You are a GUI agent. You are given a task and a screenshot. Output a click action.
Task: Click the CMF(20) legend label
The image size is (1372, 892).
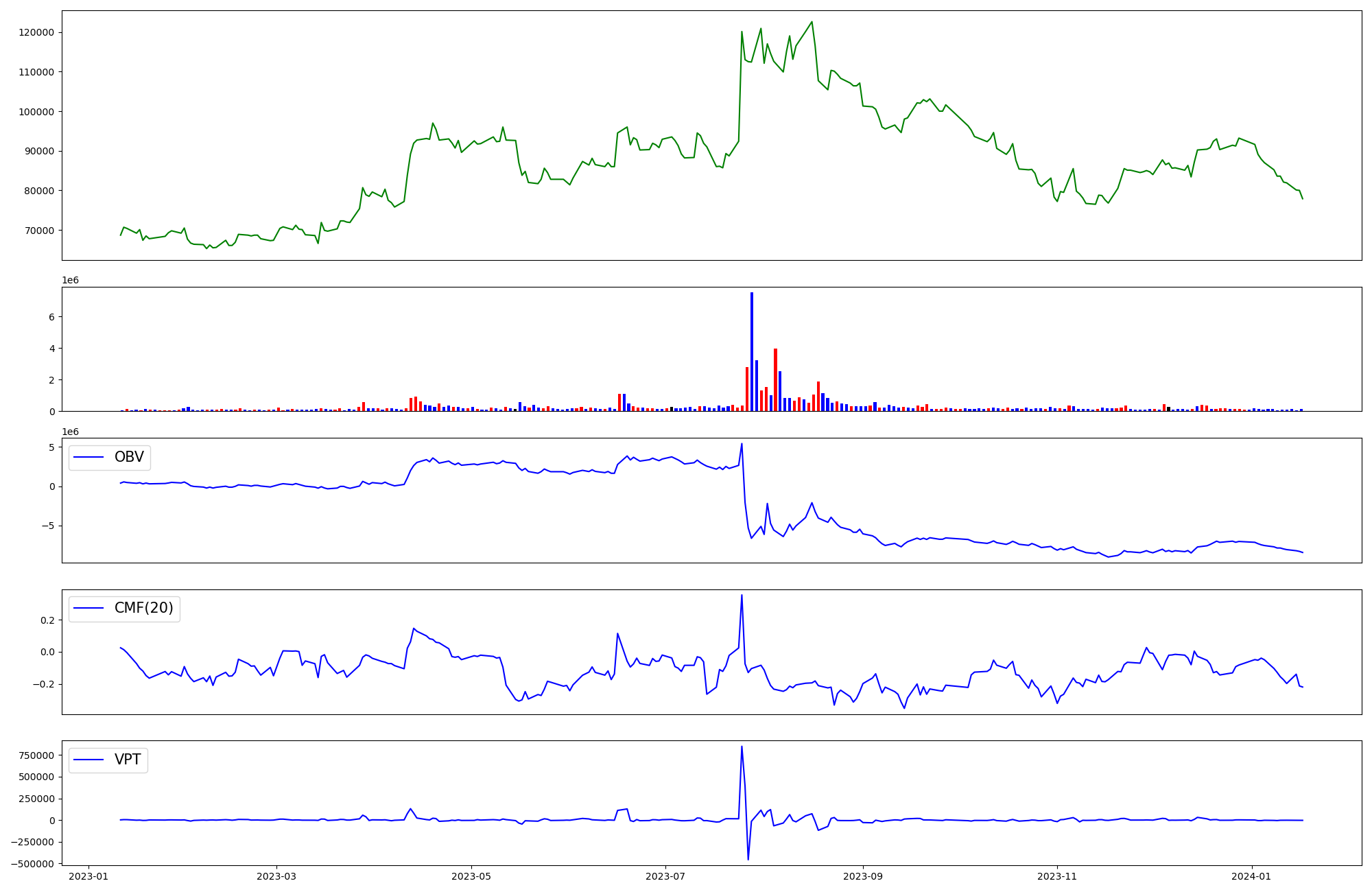coord(143,608)
